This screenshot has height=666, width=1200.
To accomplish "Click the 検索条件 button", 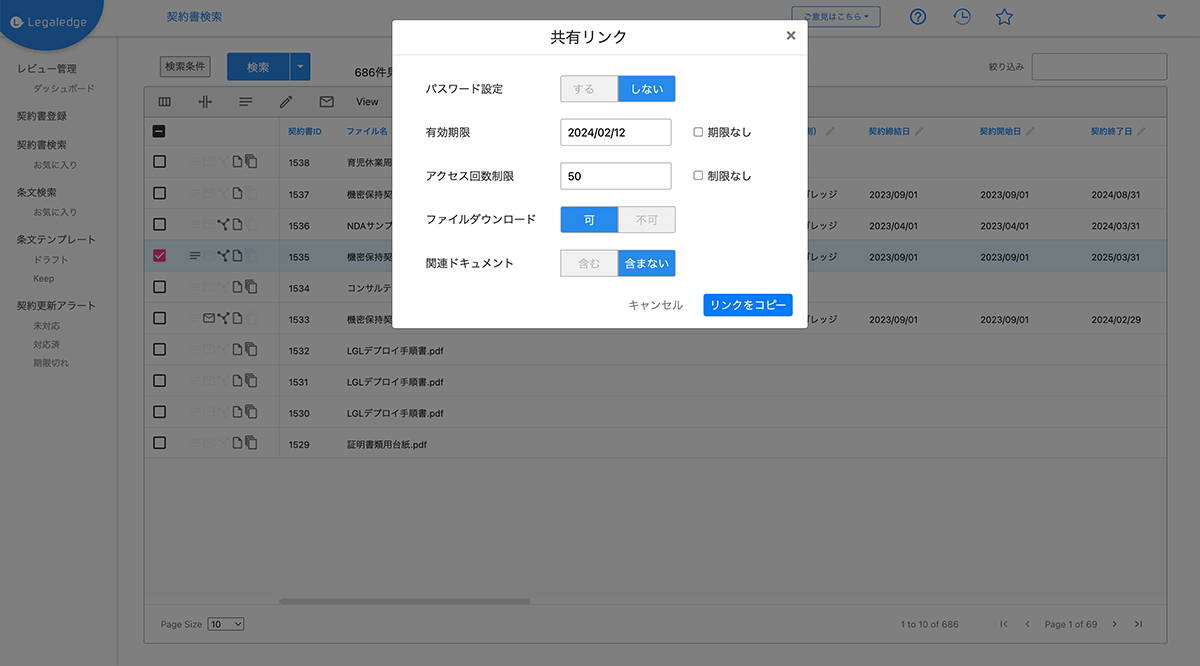I will [185, 67].
